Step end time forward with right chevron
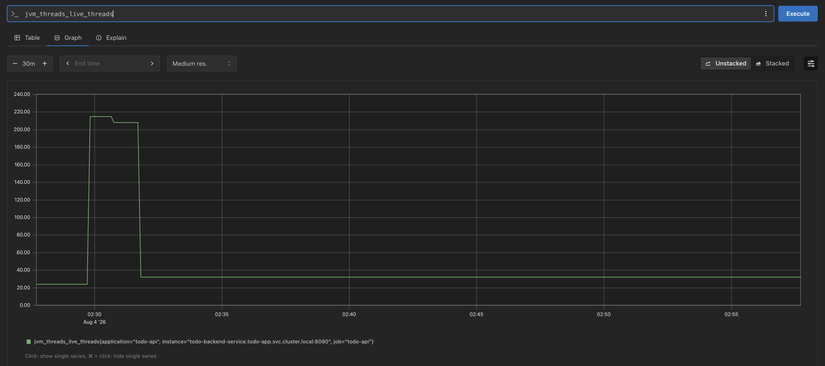Viewport: 825px width, 366px height. (x=152, y=64)
